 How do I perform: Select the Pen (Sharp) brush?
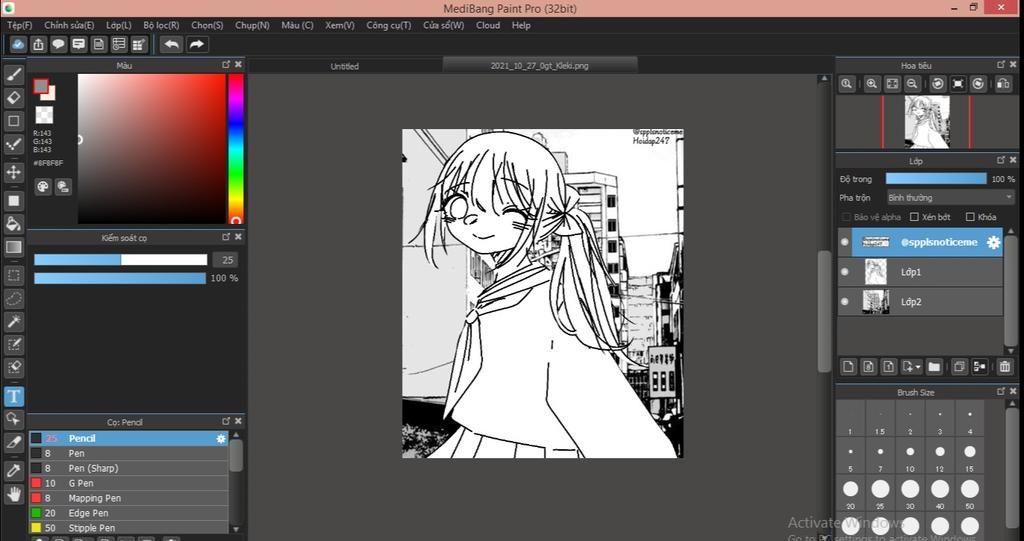click(129, 468)
